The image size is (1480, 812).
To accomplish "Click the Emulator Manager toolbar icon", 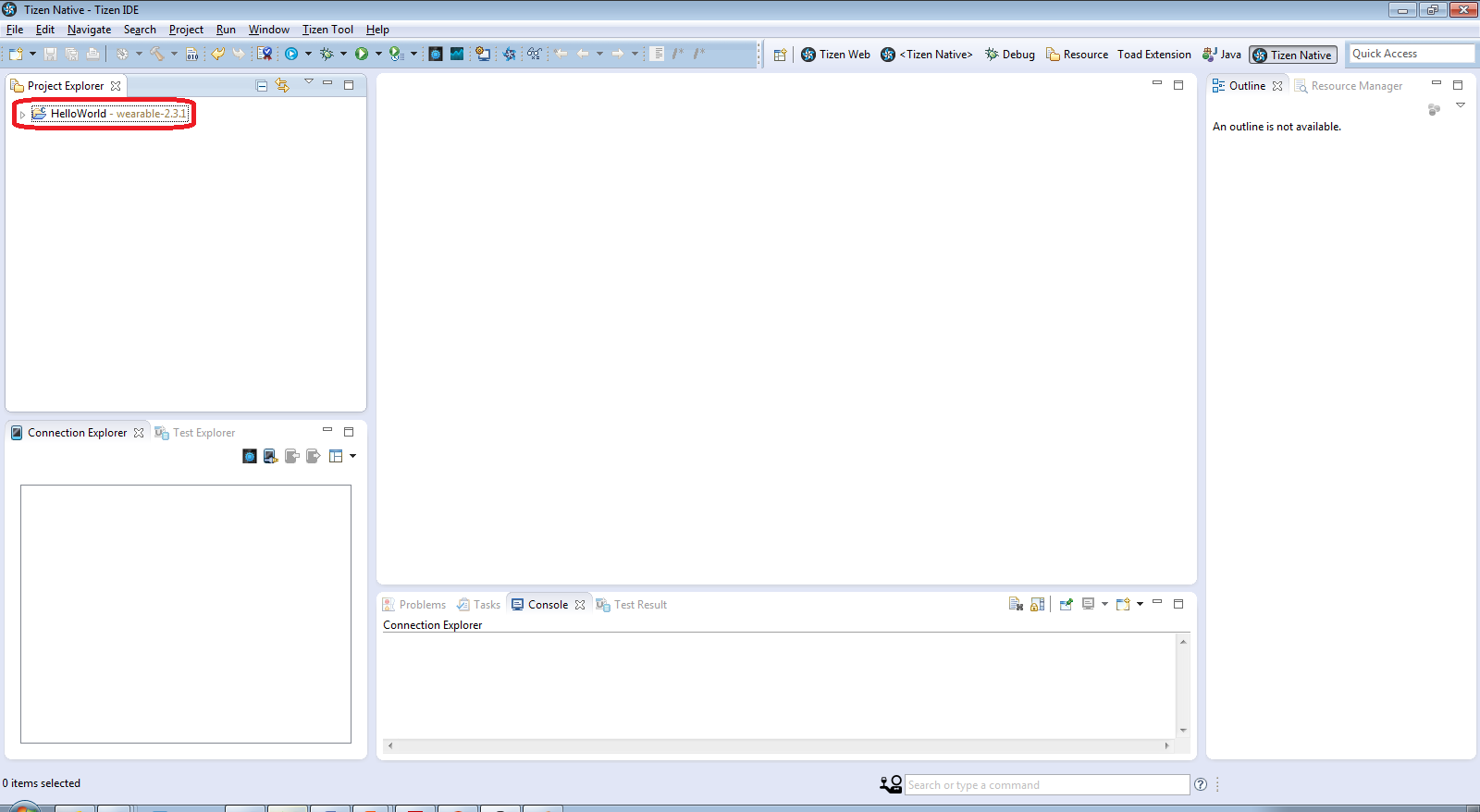I will [436, 54].
